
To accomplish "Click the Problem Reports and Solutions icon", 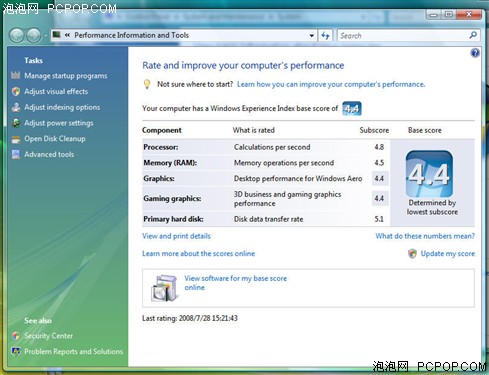I will [x=16, y=351].
